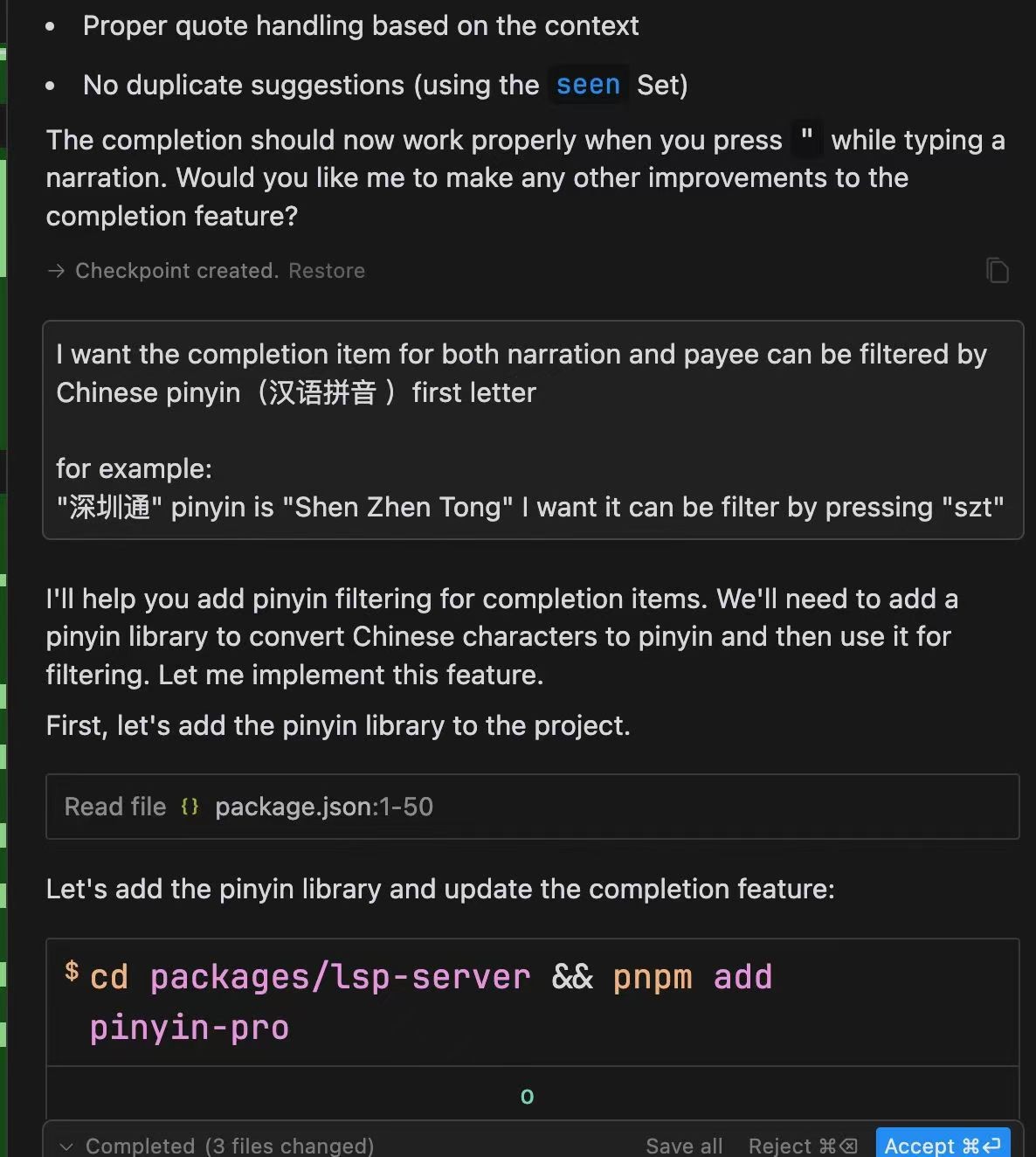Copy the assistant message with the copy icon

pos(997,270)
